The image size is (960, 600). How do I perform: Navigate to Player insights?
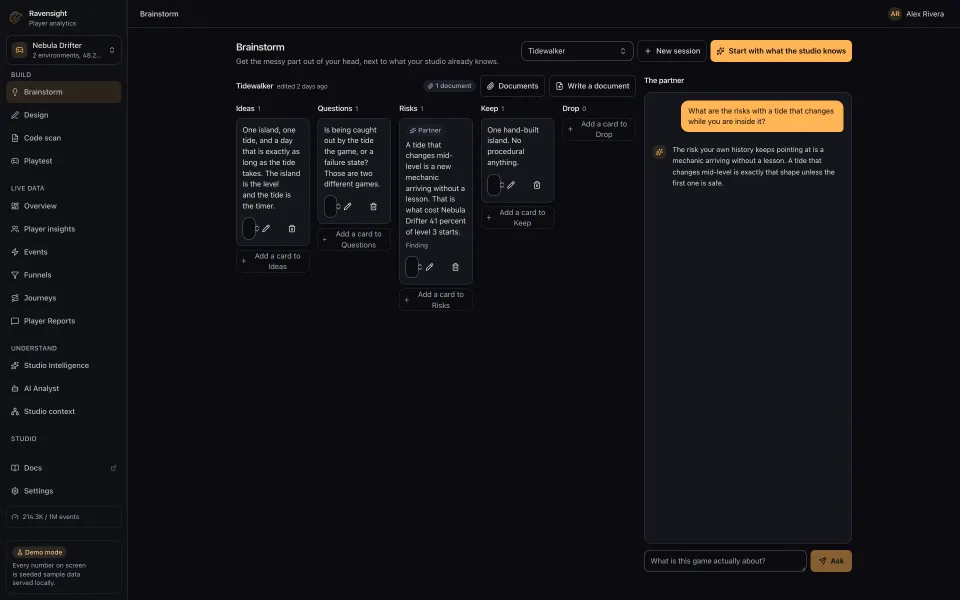coord(64,229)
